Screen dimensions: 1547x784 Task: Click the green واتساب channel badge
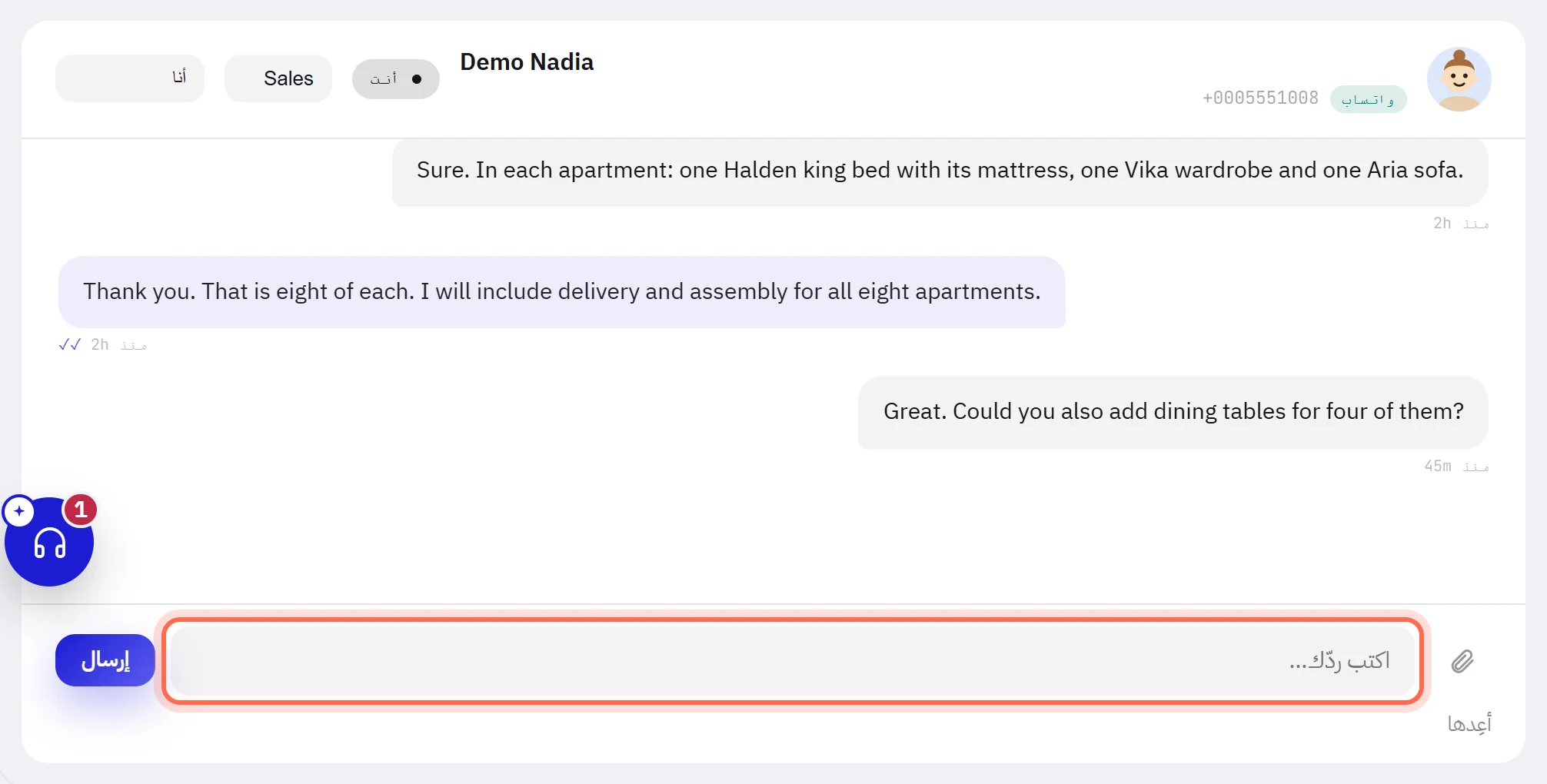(x=1368, y=99)
